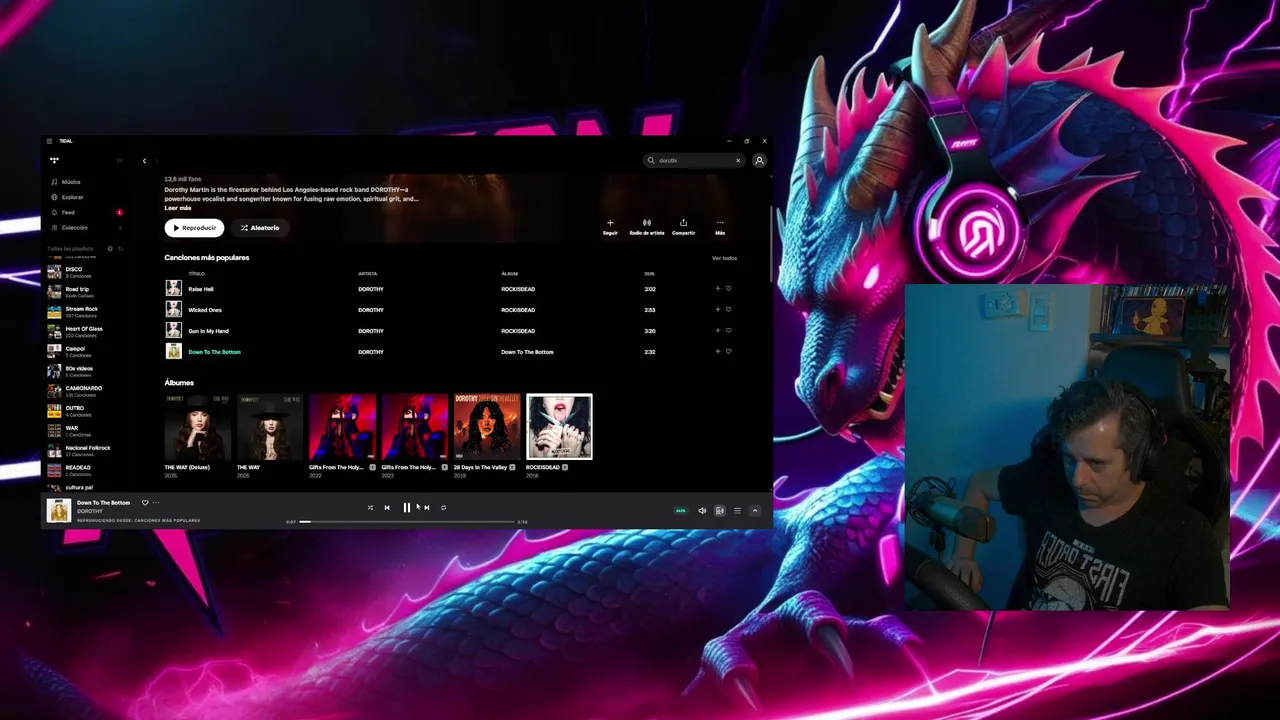Skip to next track
This screenshot has width=1280, height=720.
(427, 508)
